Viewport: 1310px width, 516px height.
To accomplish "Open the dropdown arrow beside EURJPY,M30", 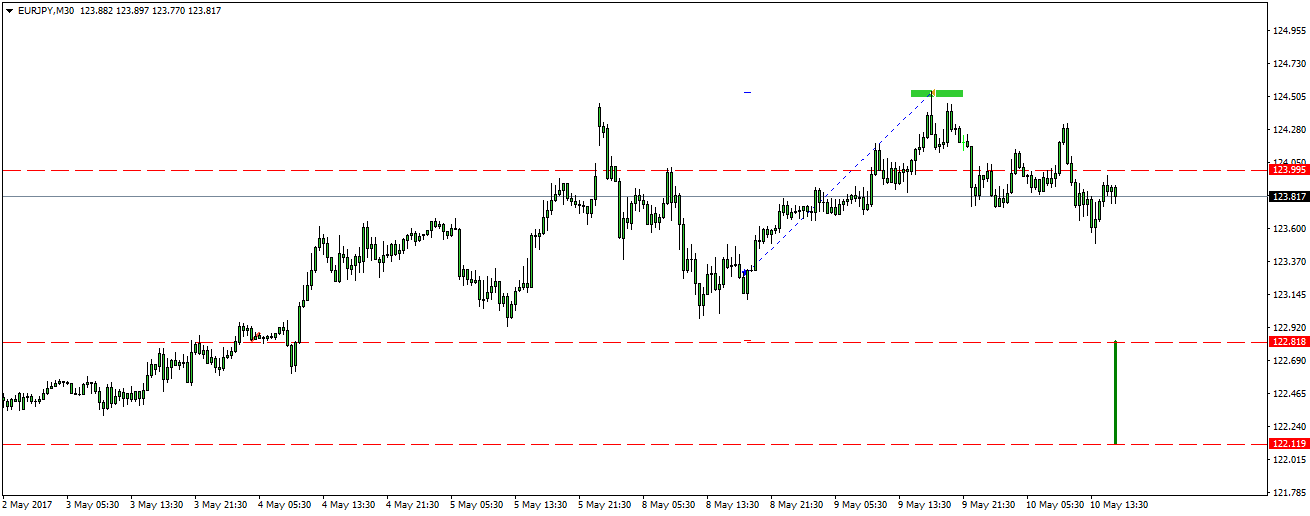I will coord(9,10).
